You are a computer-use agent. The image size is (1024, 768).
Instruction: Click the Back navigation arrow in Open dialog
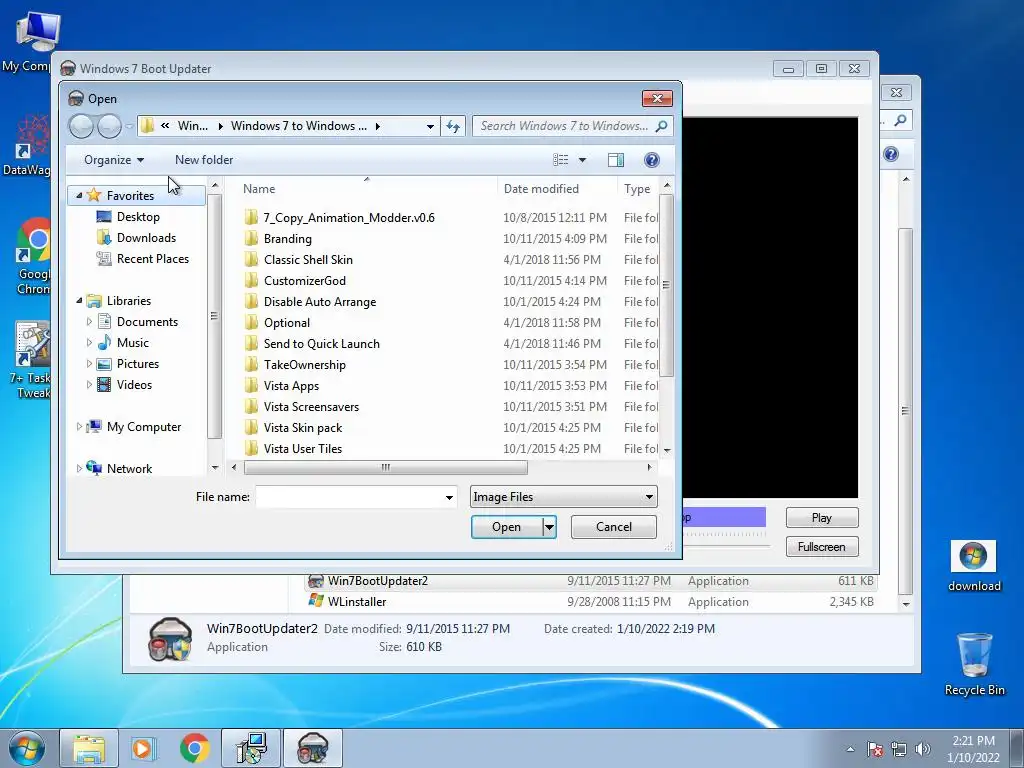click(x=82, y=126)
